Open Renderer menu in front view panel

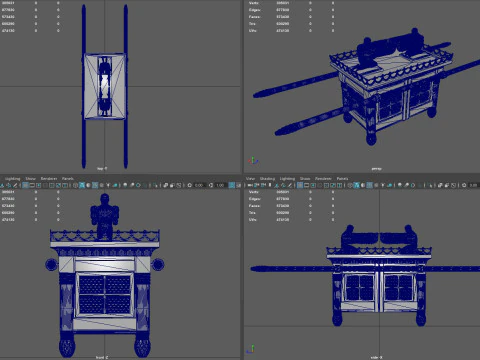pyautogui.click(x=49, y=178)
